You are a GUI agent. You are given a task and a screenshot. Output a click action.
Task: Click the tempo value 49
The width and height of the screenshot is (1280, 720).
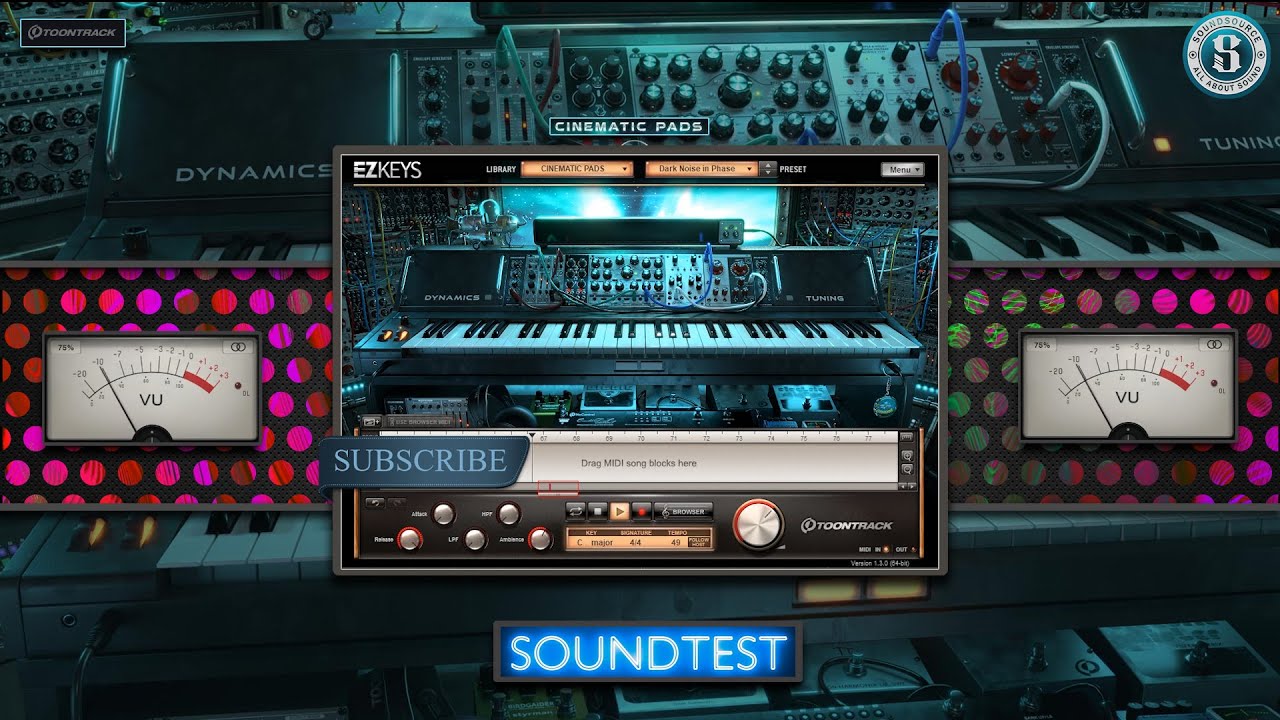(675, 542)
